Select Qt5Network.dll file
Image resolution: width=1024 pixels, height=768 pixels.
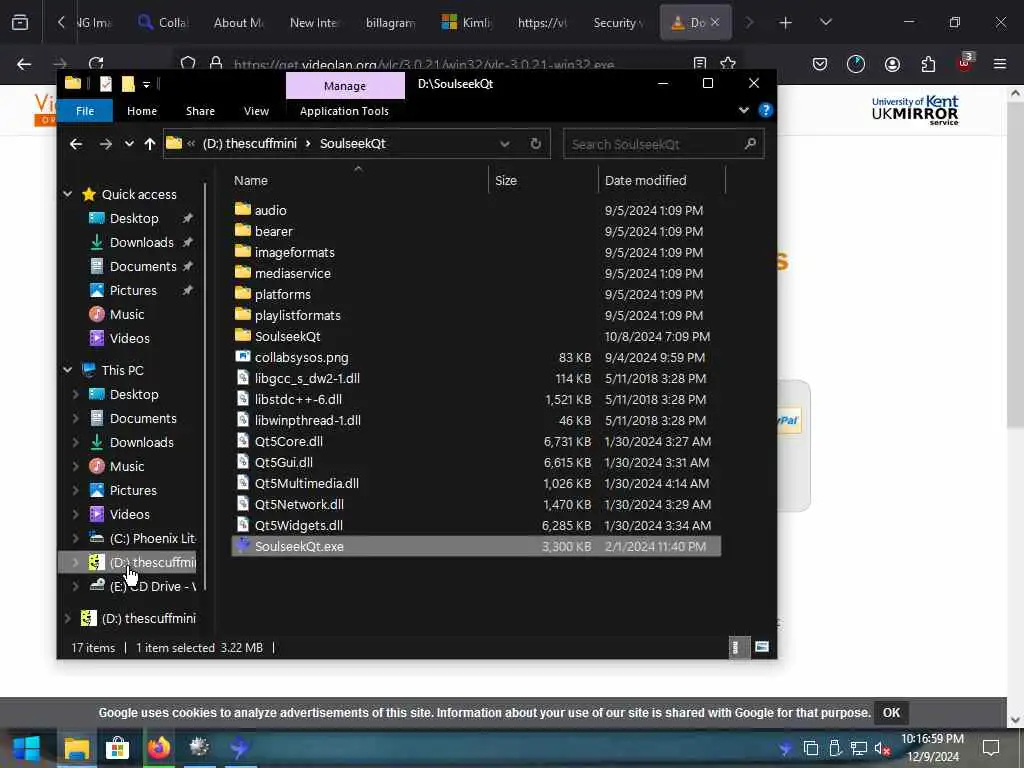pos(299,504)
